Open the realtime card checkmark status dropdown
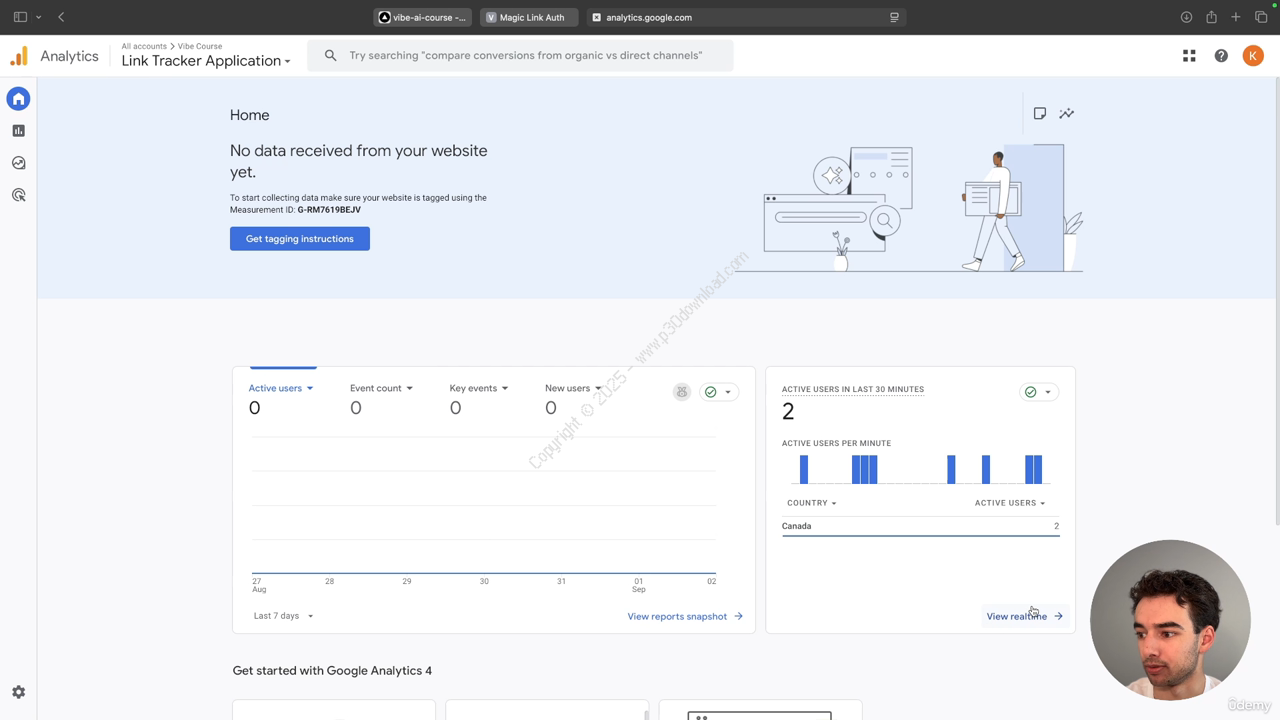Viewport: 1280px width, 720px height. [1038, 392]
